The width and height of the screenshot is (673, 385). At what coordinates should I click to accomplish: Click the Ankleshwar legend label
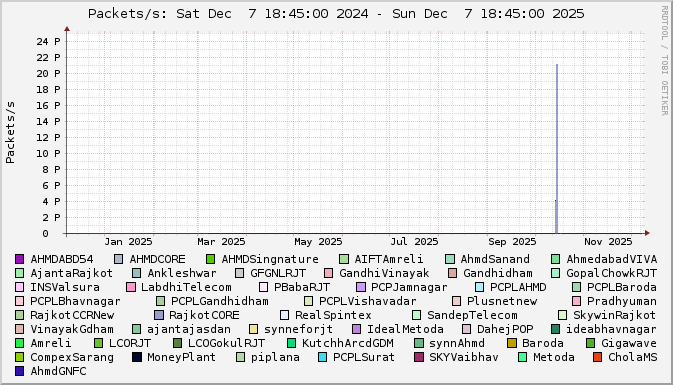pos(182,273)
